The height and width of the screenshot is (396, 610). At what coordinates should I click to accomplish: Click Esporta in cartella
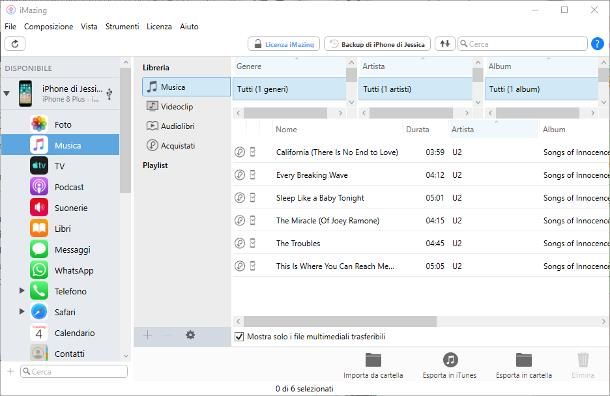tap(524, 365)
